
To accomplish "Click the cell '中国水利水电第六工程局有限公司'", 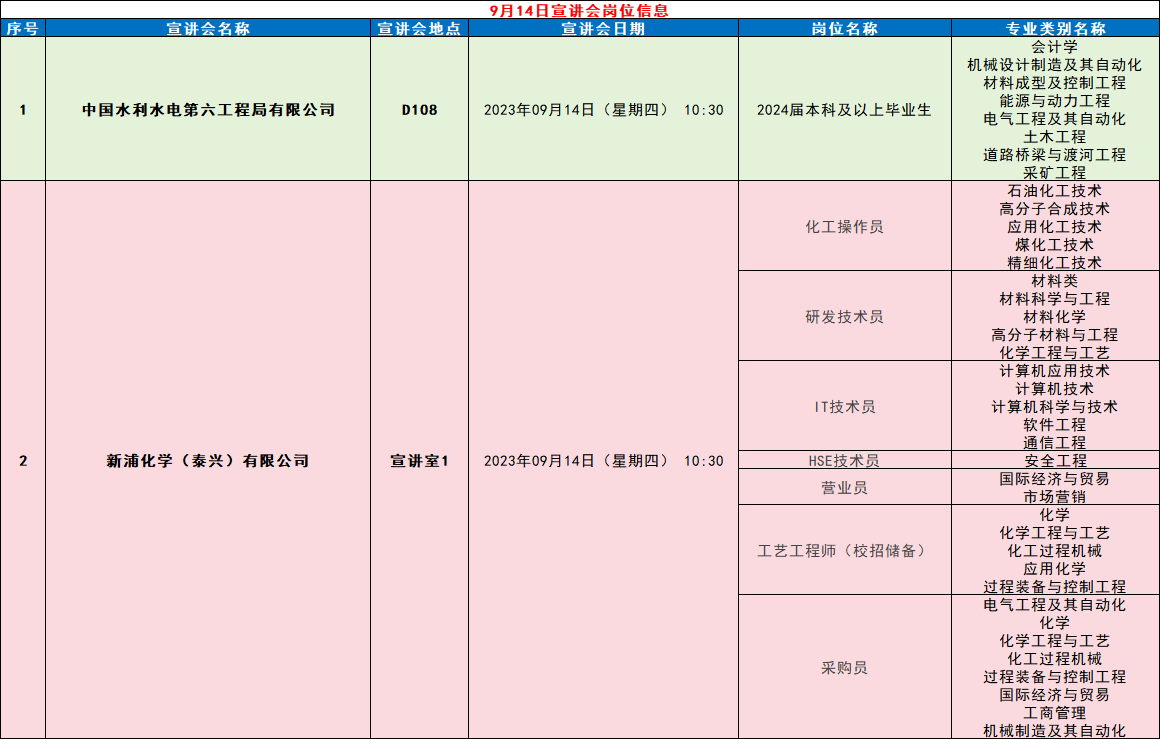I will [x=208, y=110].
